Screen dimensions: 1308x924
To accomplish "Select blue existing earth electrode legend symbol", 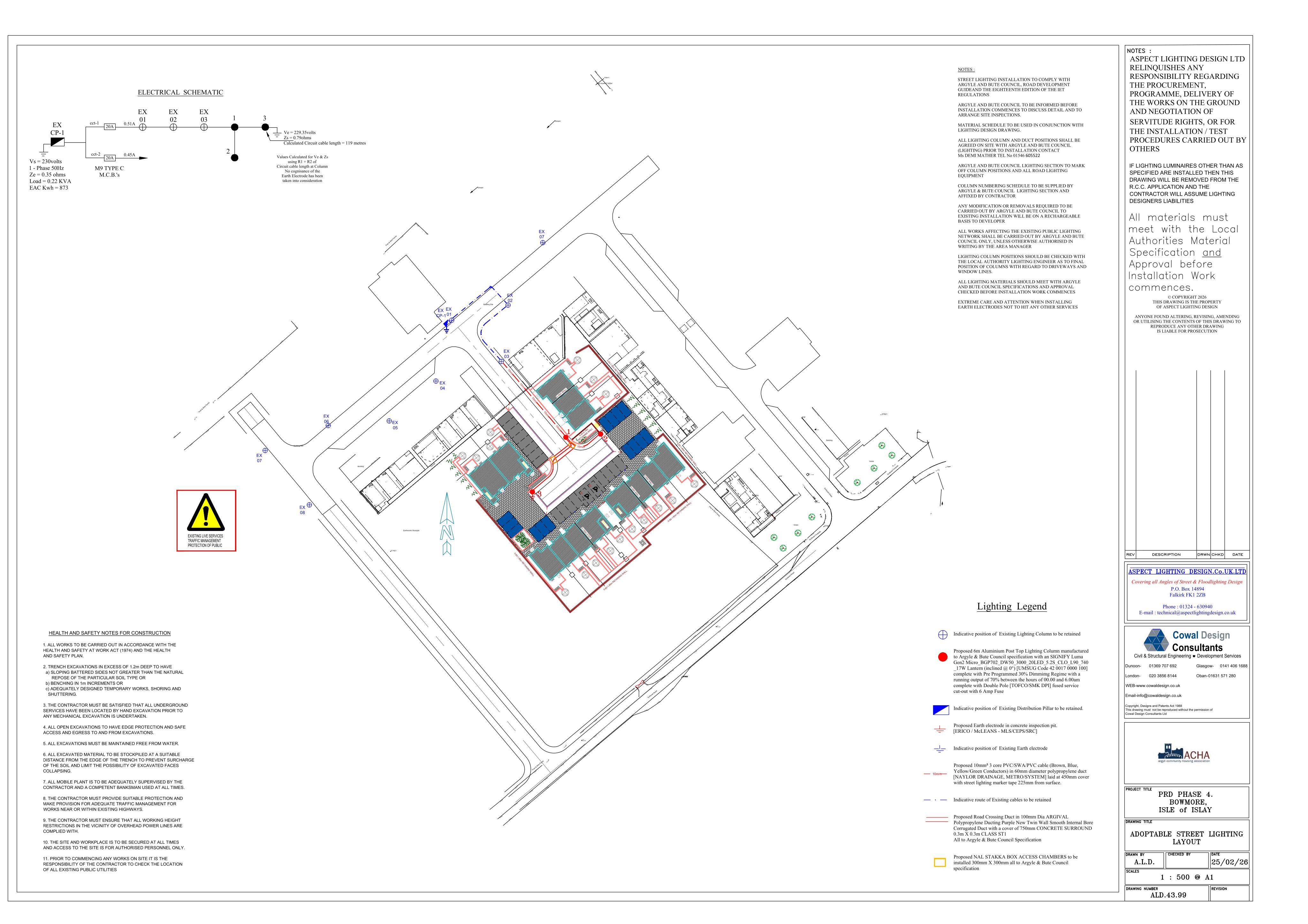I will point(940,748).
